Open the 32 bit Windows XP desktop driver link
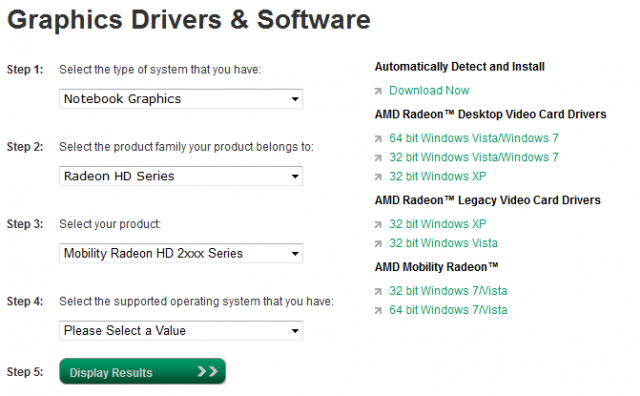Viewport: 640px width, 396px height. [438, 176]
